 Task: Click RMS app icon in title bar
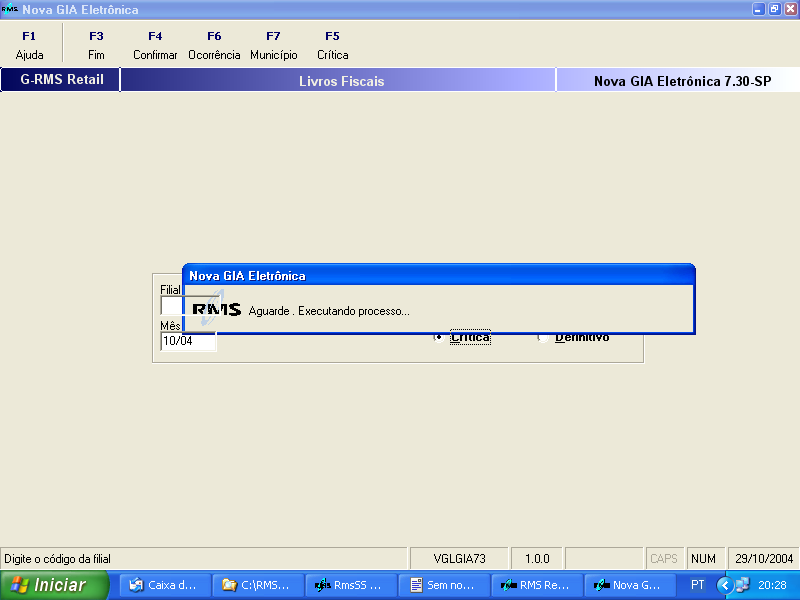click(9, 9)
